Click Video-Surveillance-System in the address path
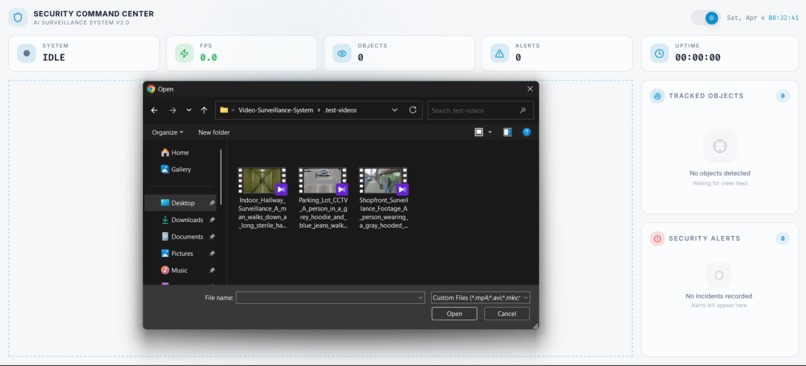806x366 pixels. point(276,110)
